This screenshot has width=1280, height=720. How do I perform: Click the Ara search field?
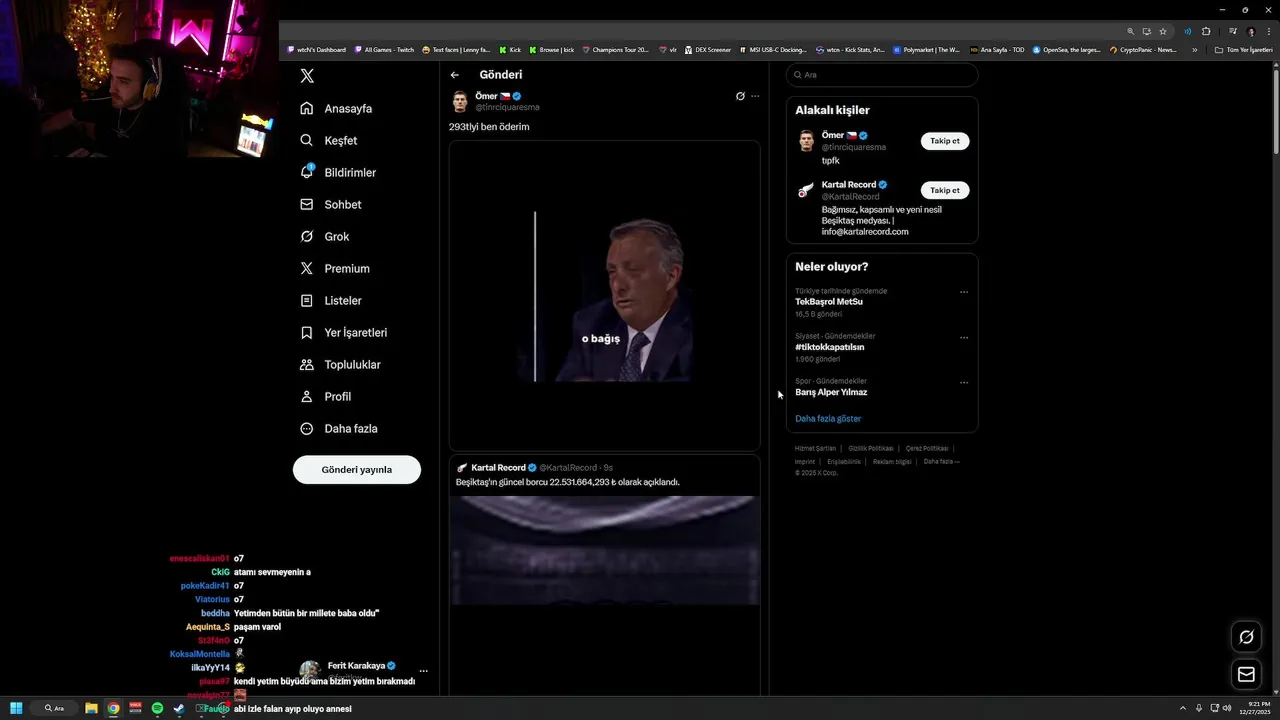coord(882,75)
